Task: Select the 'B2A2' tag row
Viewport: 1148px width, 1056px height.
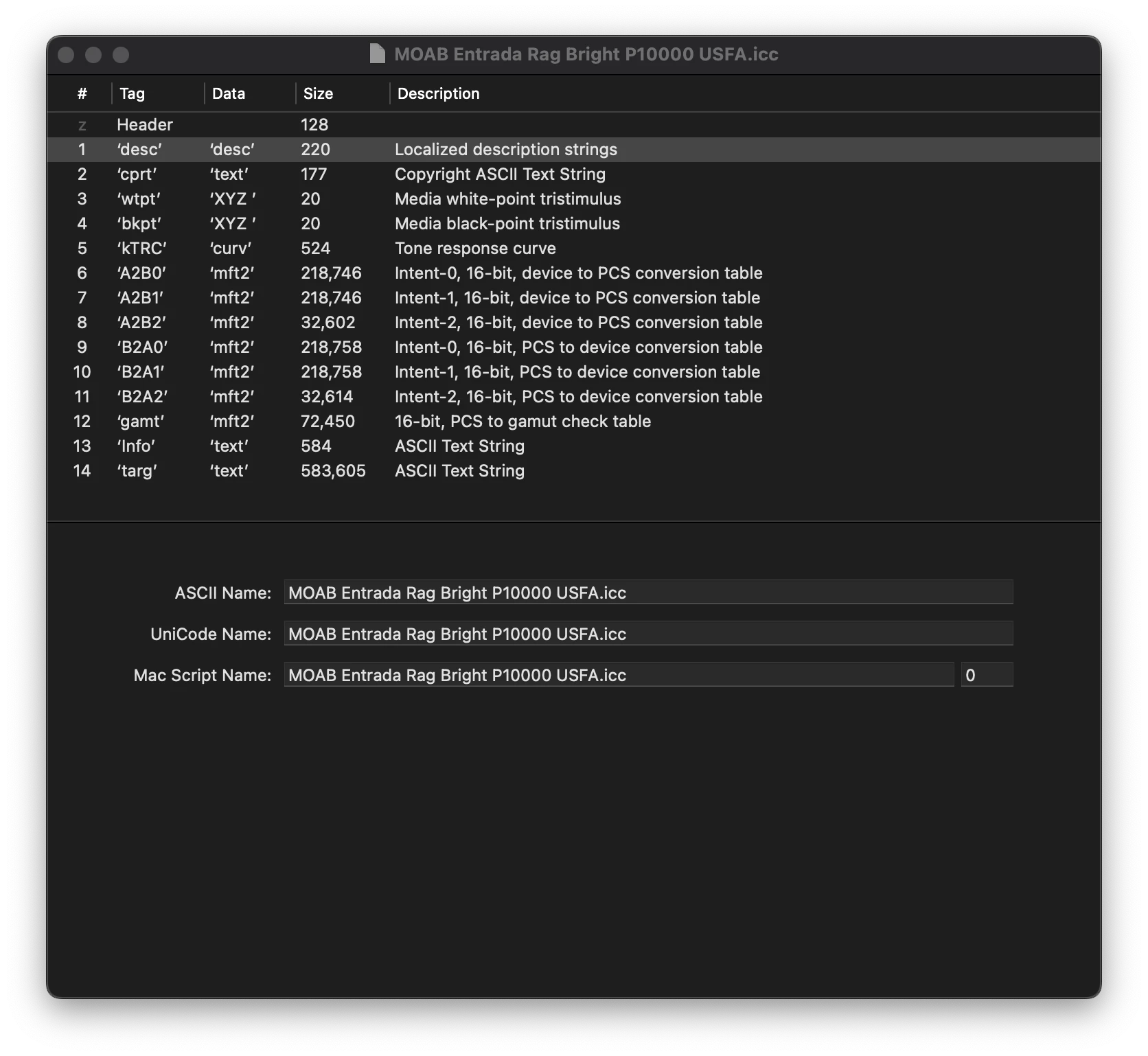Action: click(574, 397)
